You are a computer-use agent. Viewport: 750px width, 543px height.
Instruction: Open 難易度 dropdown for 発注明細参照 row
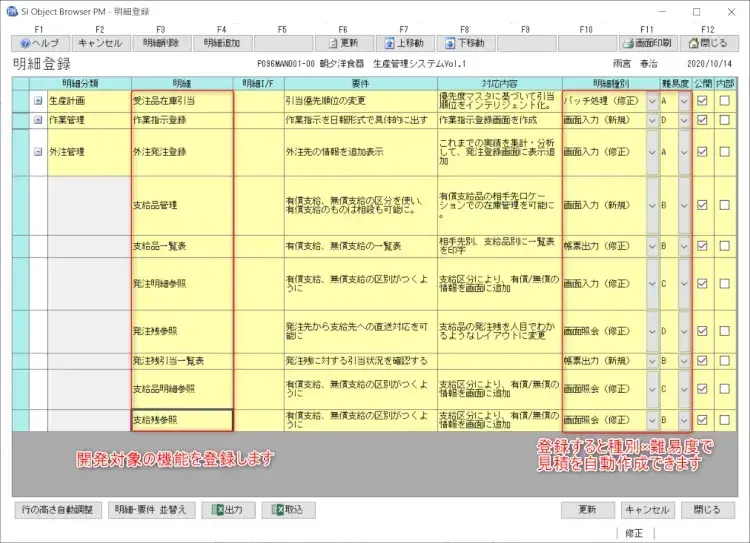point(684,284)
